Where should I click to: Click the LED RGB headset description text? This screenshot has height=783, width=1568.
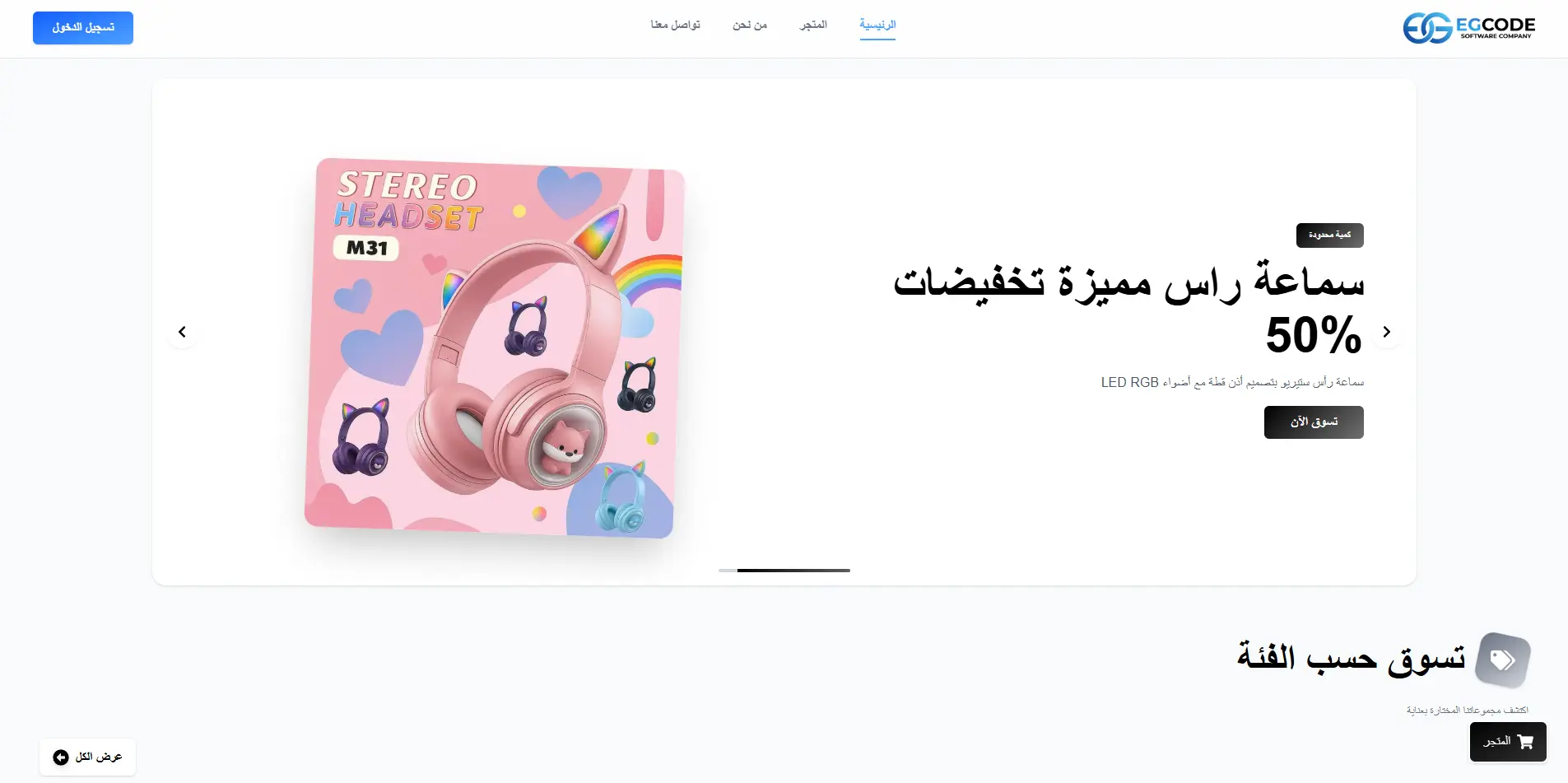click(x=1232, y=382)
